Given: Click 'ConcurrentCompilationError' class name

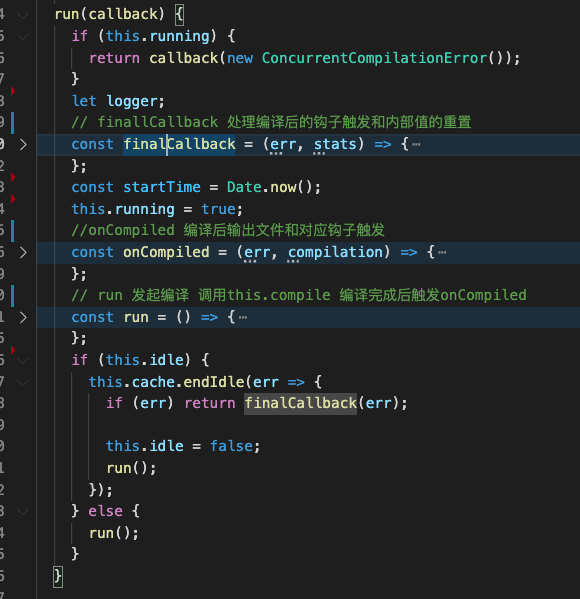Looking at the screenshot, I should click(x=374, y=58).
